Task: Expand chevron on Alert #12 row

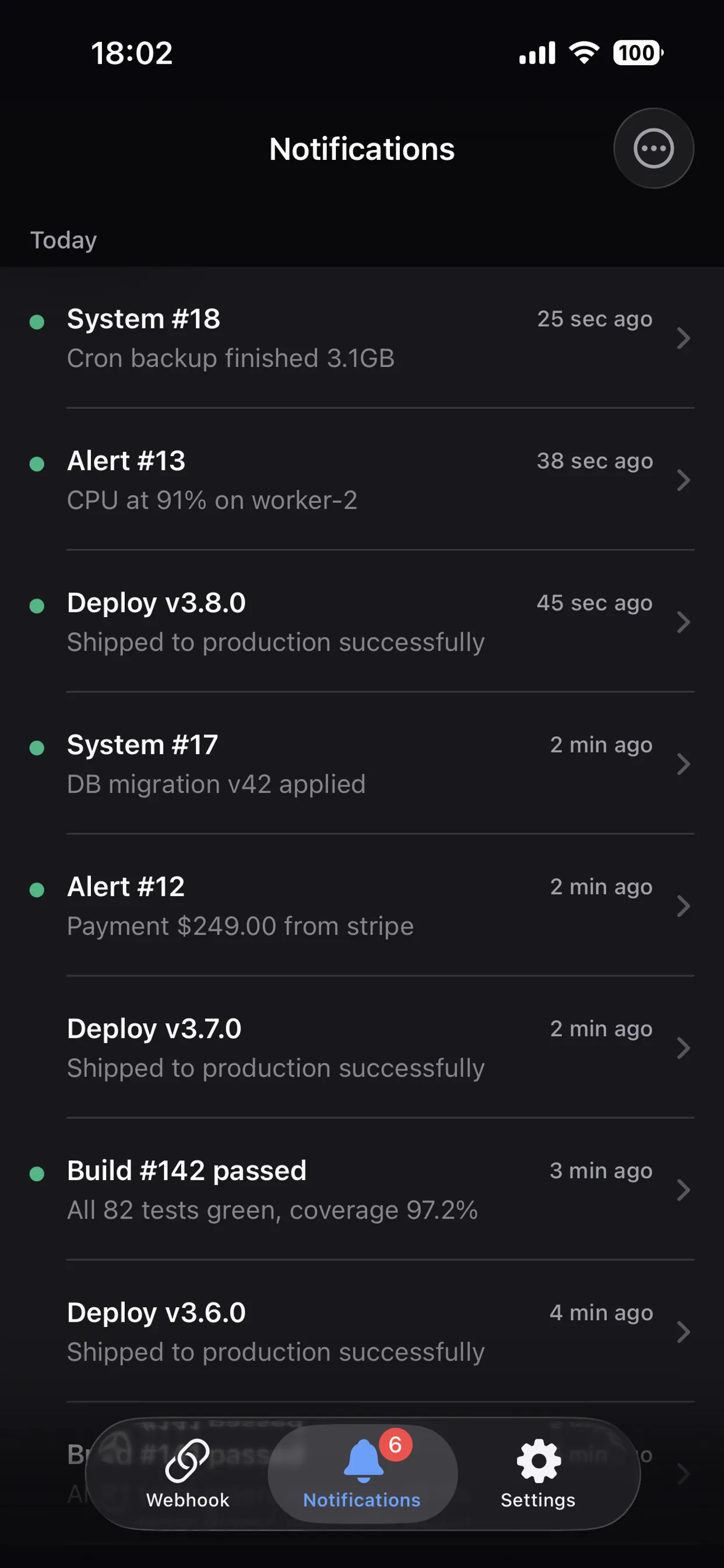Action: click(x=683, y=906)
